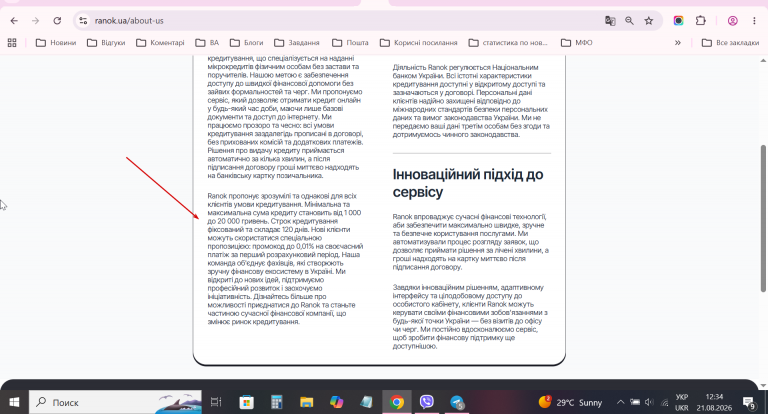Open the notepad-style app on taskbar

pyautogui.click(x=366, y=402)
